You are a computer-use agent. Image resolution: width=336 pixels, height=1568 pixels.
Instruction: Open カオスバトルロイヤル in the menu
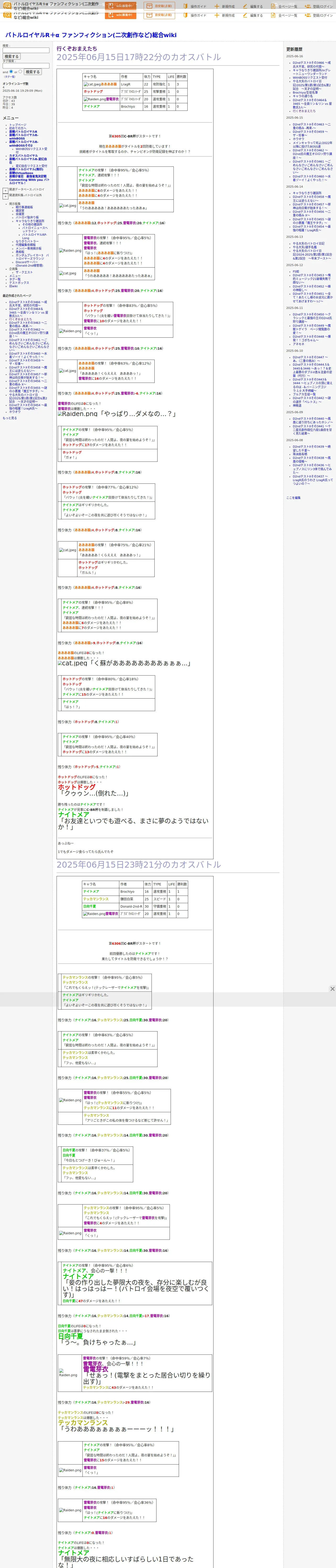pyautogui.click(x=23, y=155)
